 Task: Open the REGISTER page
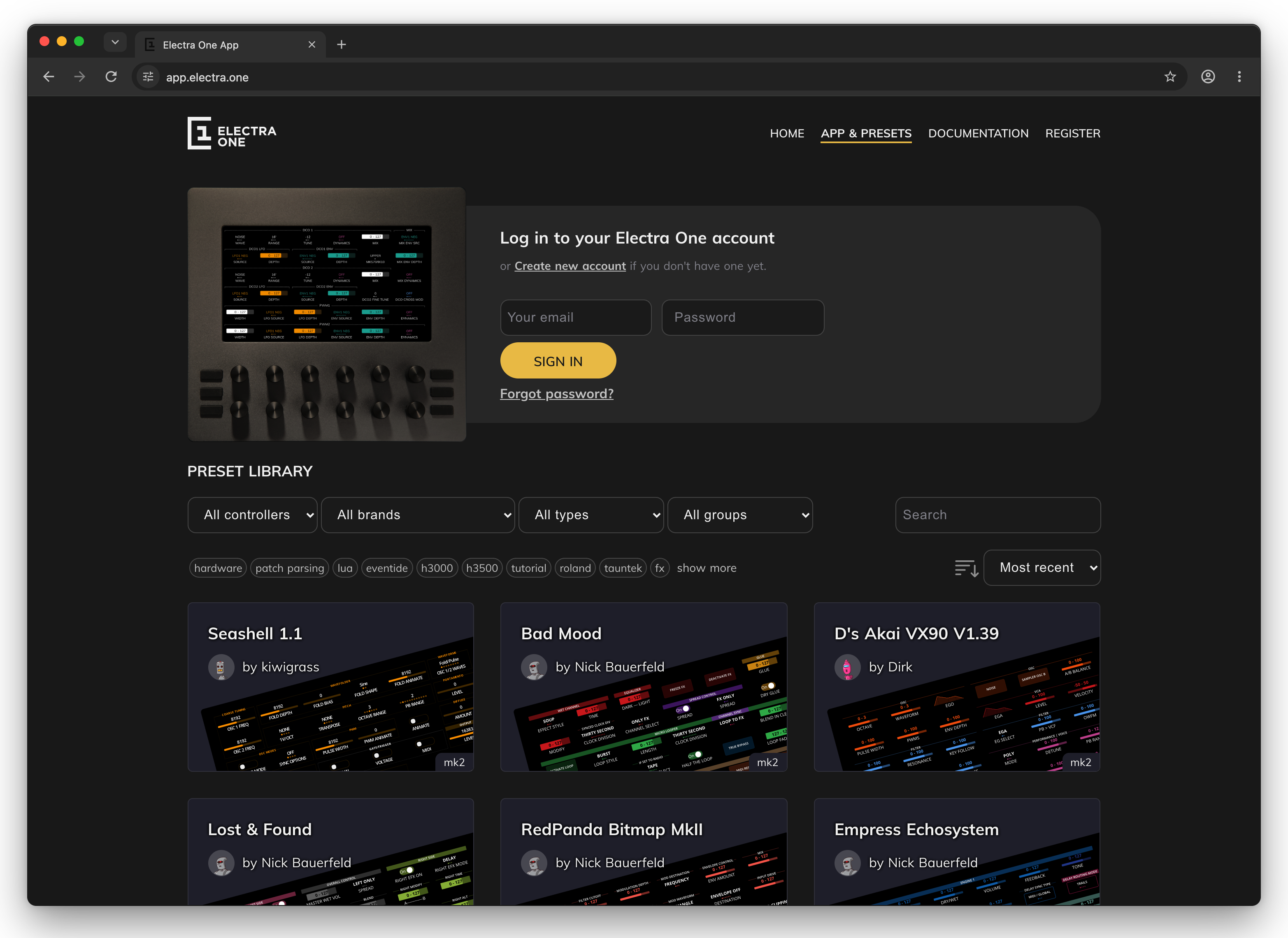pos(1073,133)
